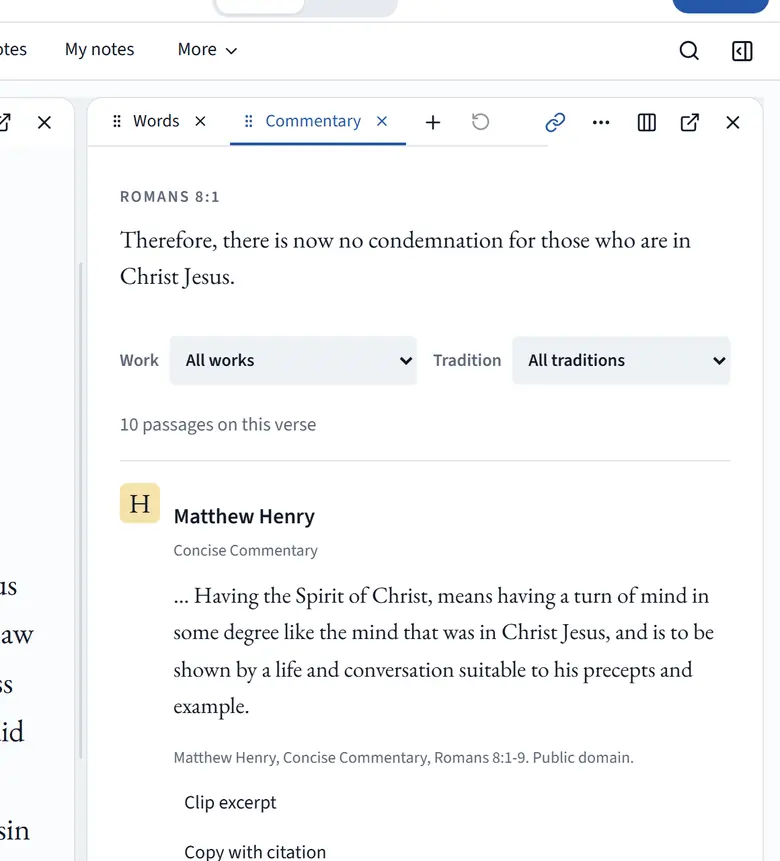780x861 pixels.
Task: Open the Matthew Henry author name
Action: tap(244, 516)
